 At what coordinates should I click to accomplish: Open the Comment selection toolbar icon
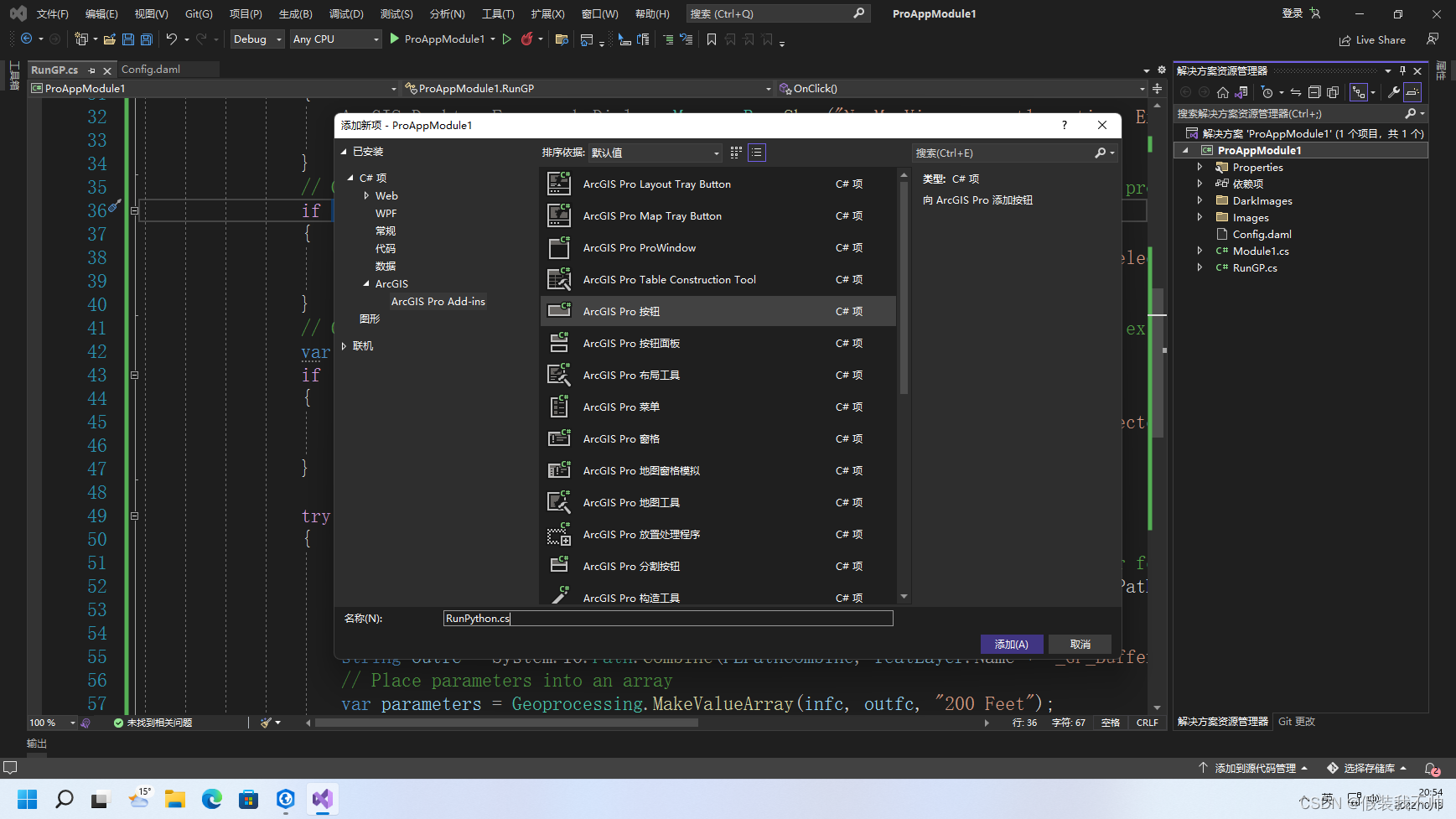[x=668, y=39]
